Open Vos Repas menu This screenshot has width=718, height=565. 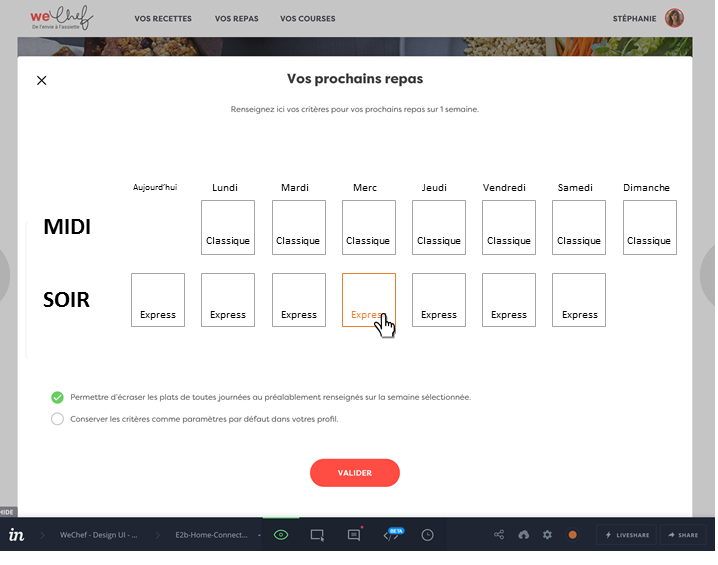pyautogui.click(x=237, y=19)
